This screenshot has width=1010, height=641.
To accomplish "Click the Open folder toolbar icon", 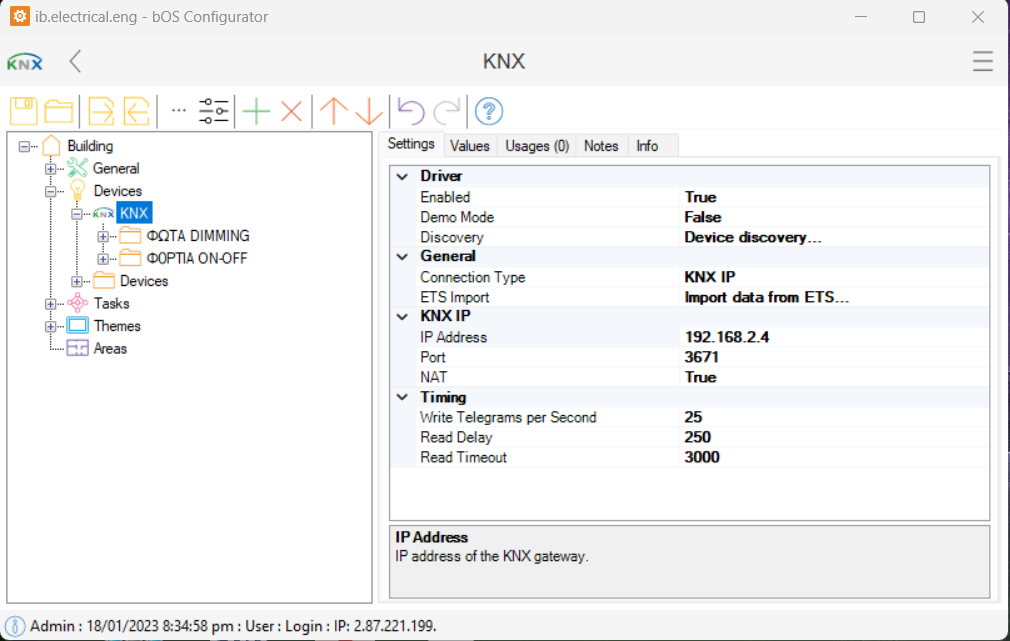I will pos(59,111).
